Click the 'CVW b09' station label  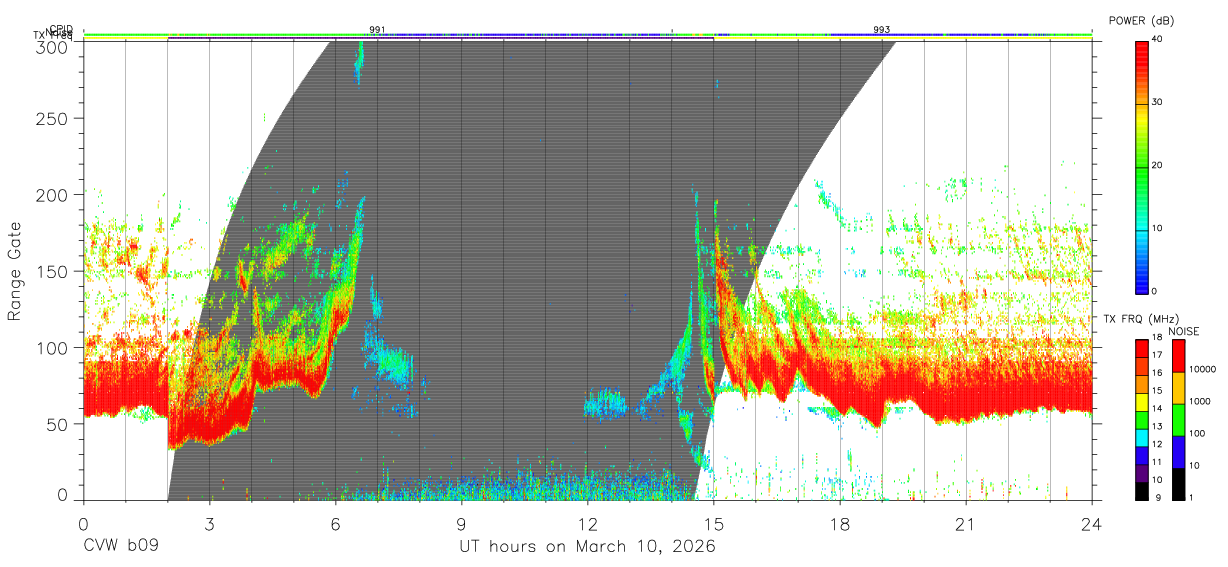coord(121,547)
